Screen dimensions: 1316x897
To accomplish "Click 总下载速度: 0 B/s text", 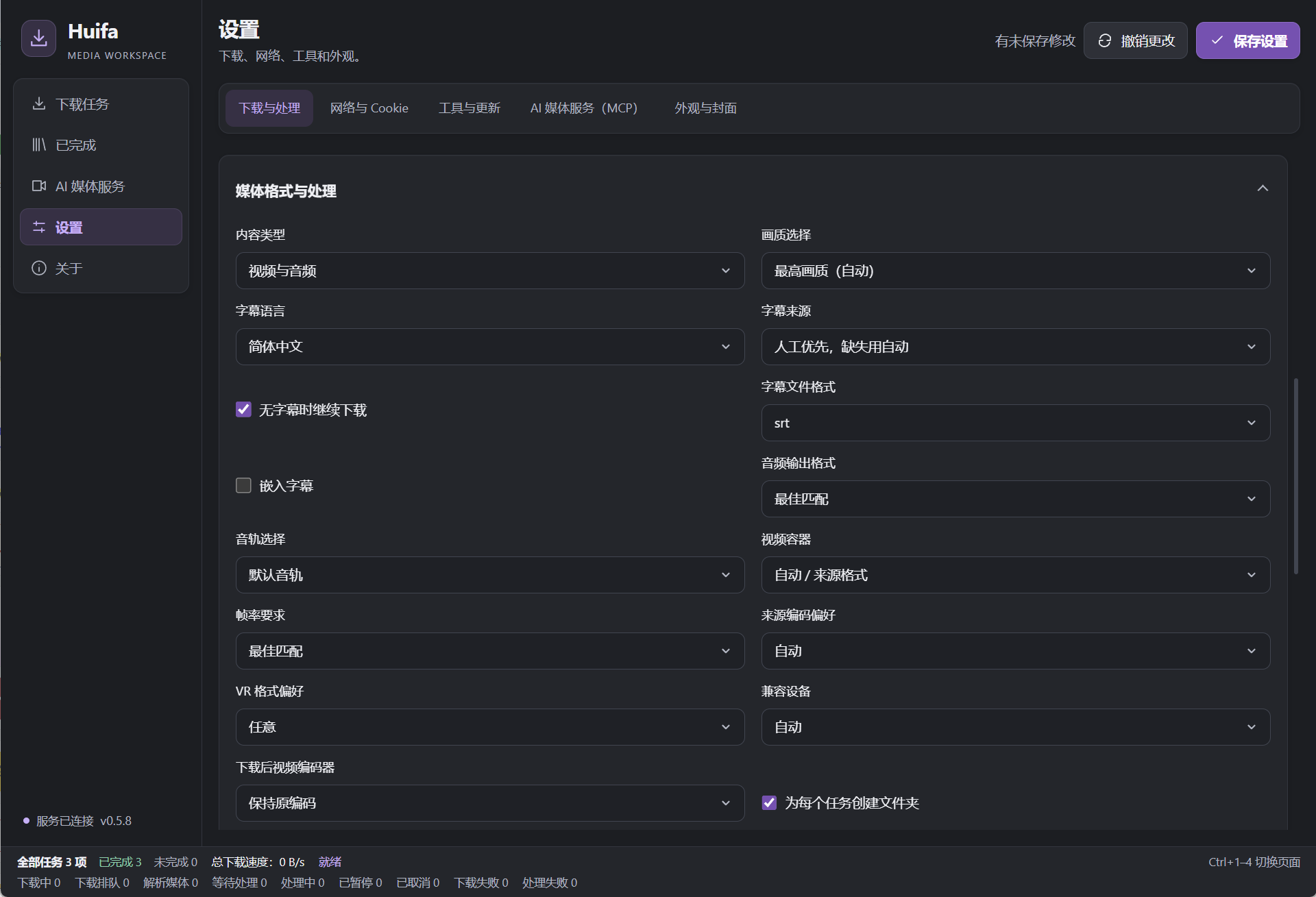I will click(258, 862).
